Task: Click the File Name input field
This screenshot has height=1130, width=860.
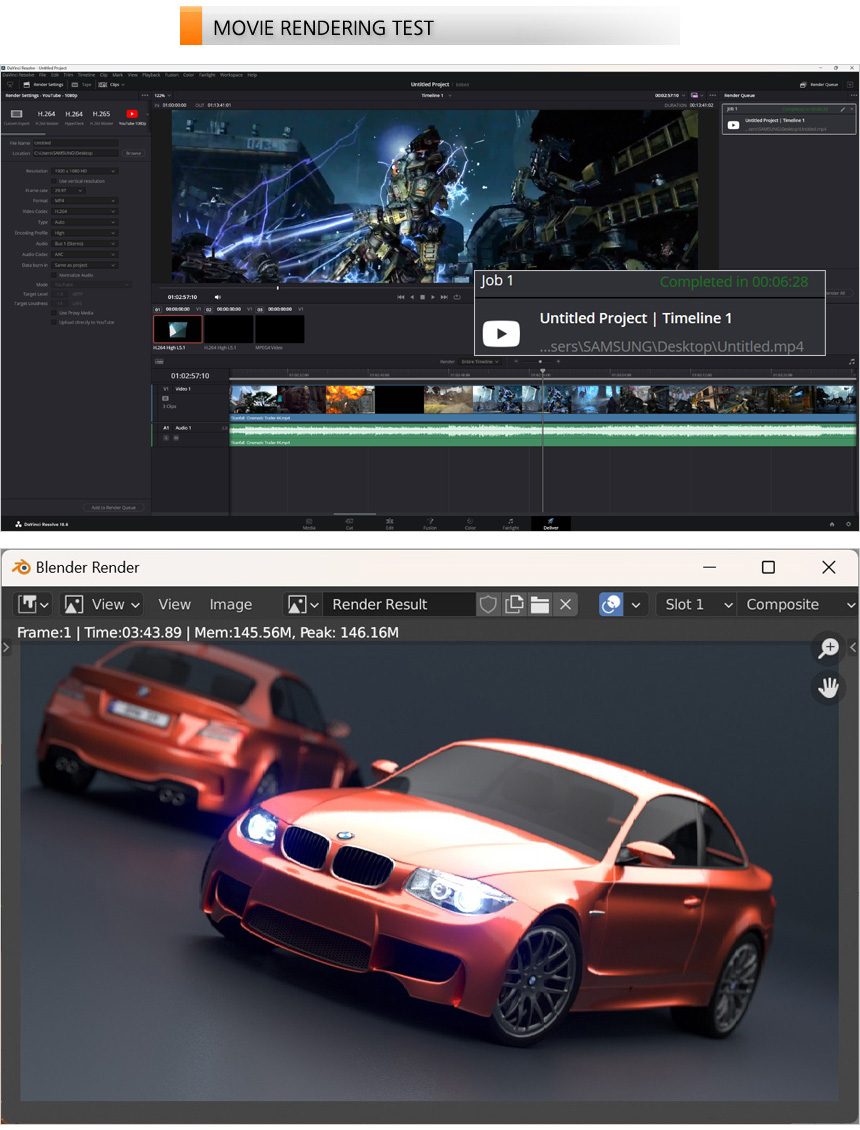Action: (x=76, y=143)
